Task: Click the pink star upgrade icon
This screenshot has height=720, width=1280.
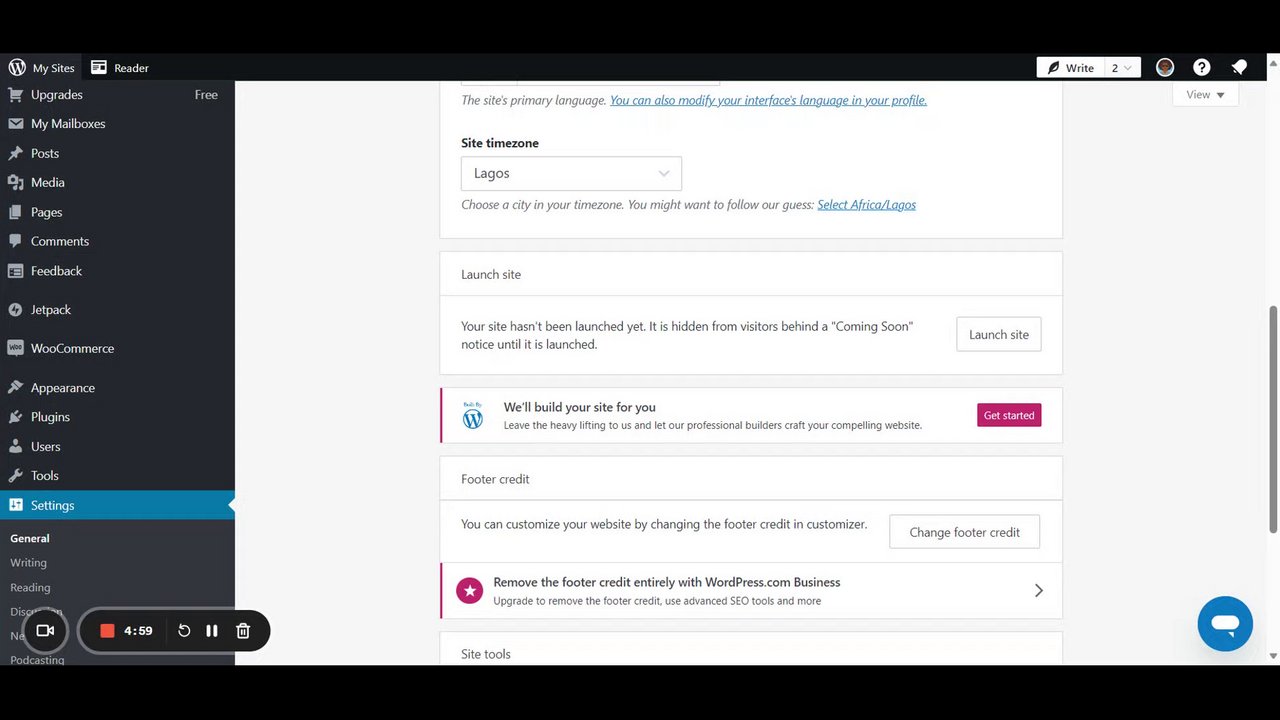Action: (x=469, y=591)
